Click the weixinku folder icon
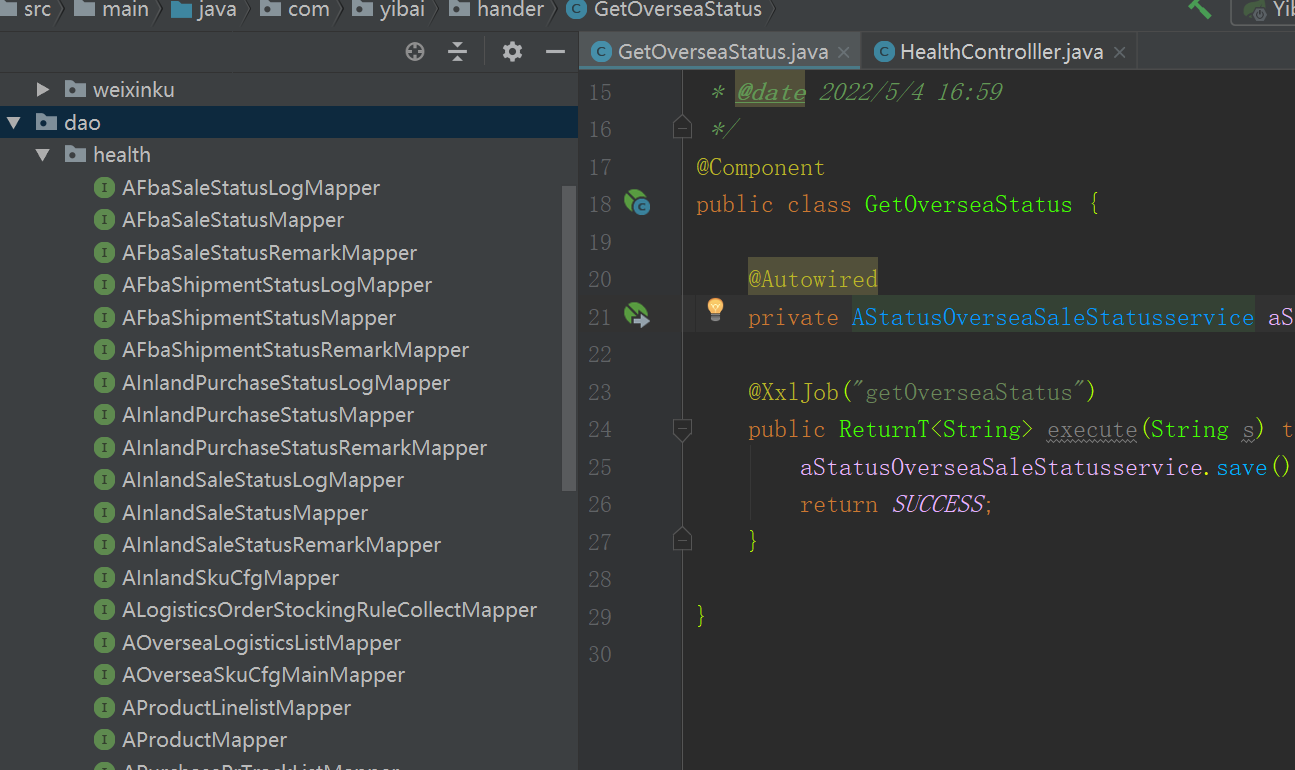The height and width of the screenshot is (770, 1295). (75, 89)
